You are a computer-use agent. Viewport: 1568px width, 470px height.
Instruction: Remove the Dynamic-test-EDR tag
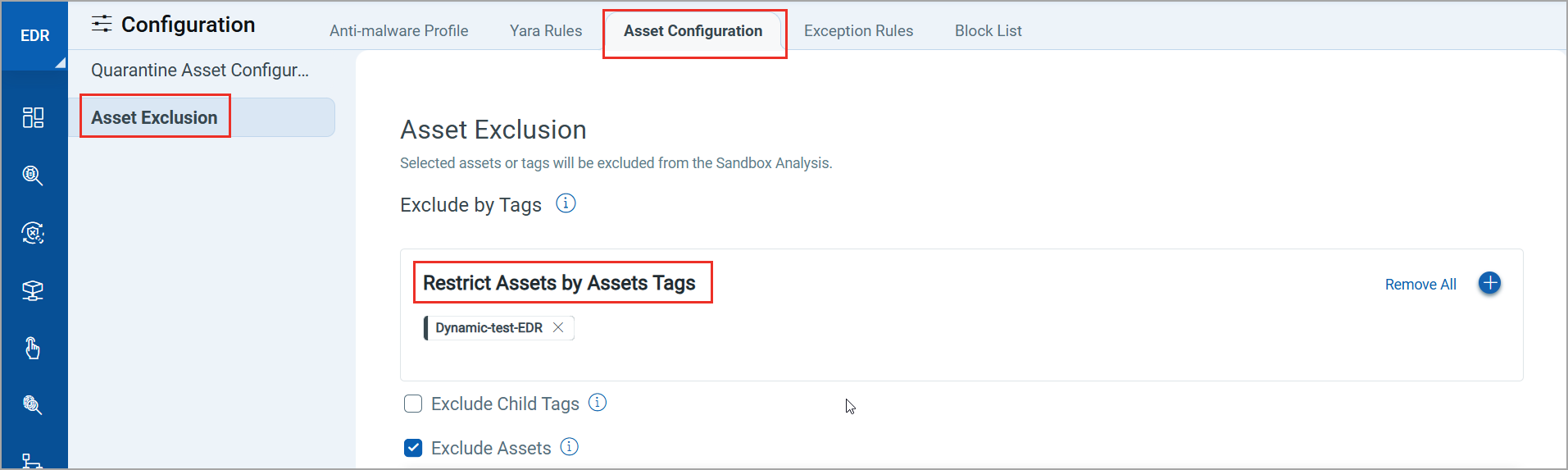pos(558,327)
